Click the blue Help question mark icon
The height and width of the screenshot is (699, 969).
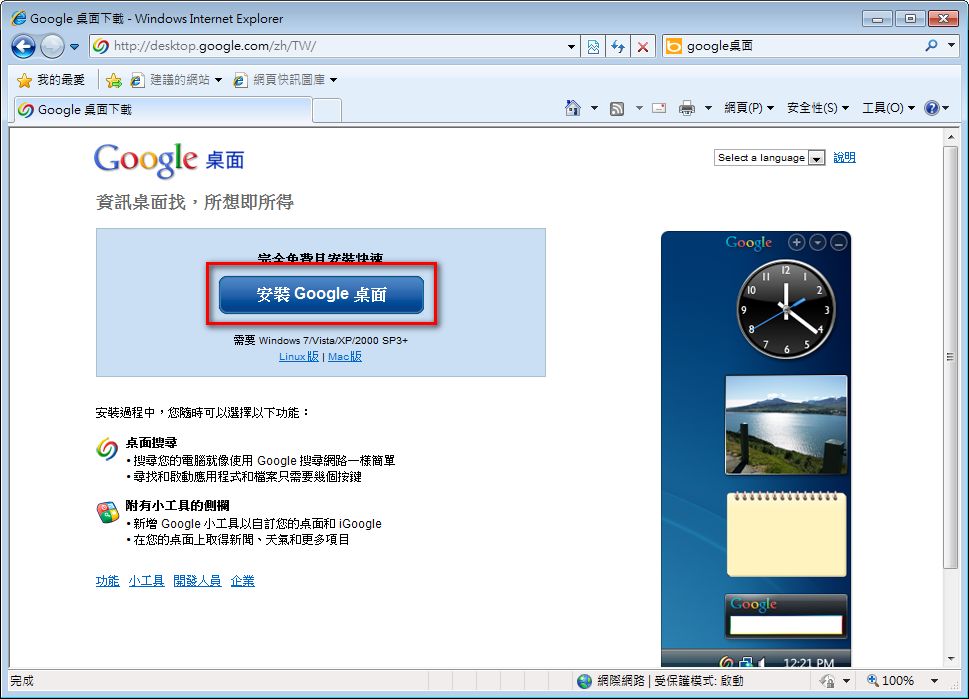coord(931,108)
